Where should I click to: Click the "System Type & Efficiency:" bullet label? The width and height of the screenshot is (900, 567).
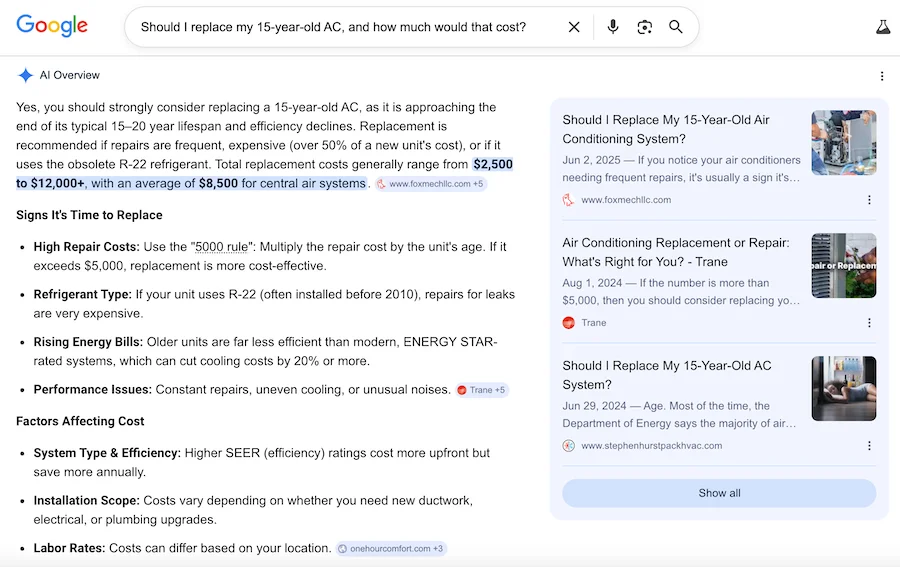click(107, 453)
